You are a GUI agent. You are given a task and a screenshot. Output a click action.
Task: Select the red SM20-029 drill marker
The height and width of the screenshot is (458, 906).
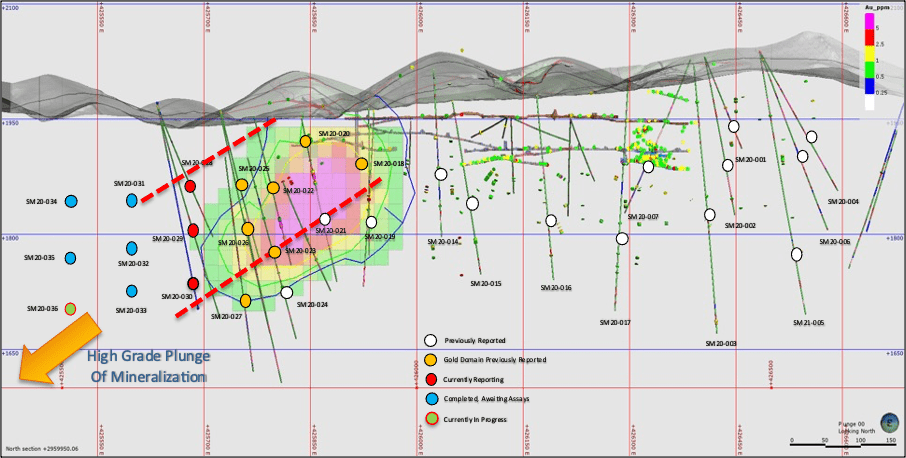click(194, 230)
